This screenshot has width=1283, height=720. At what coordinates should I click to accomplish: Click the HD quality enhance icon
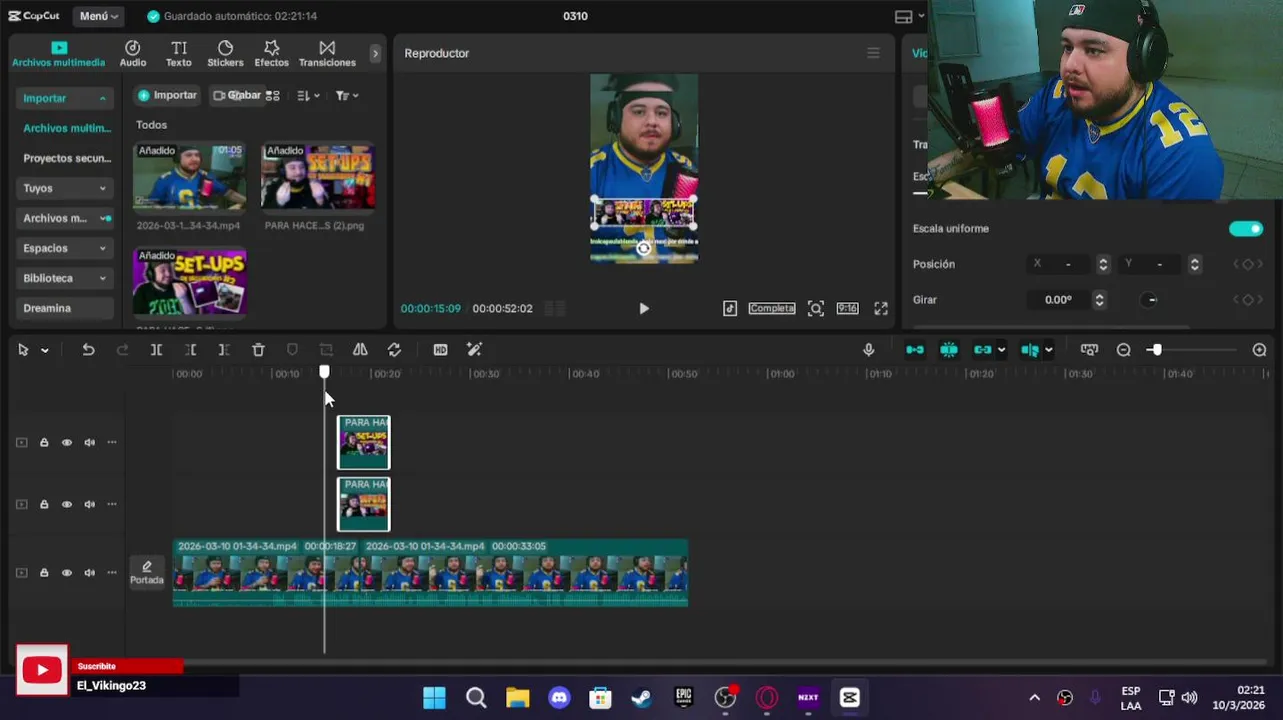(x=440, y=350)
